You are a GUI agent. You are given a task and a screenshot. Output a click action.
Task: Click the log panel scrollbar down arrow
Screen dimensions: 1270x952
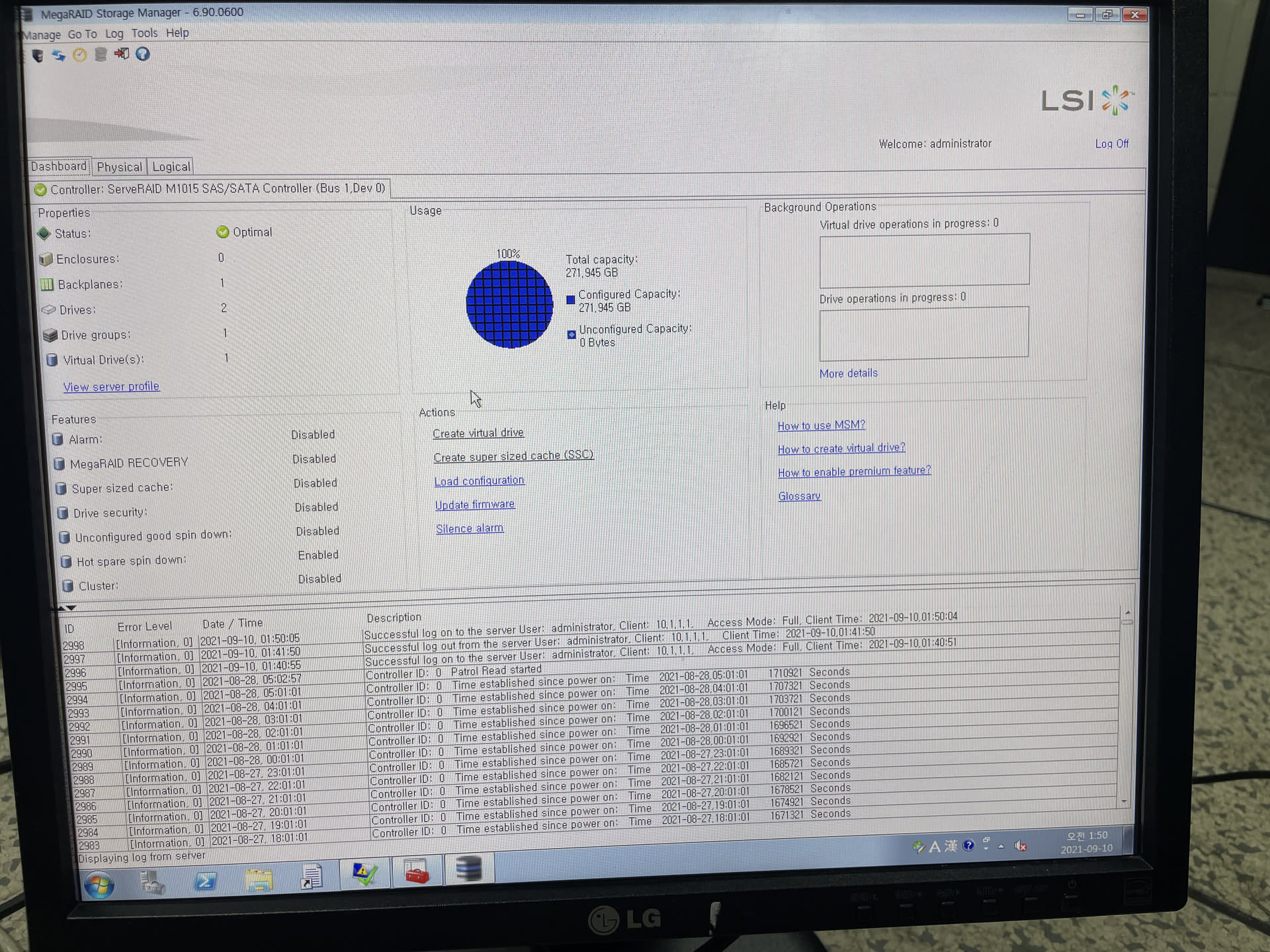click(x=1124, y=802)
